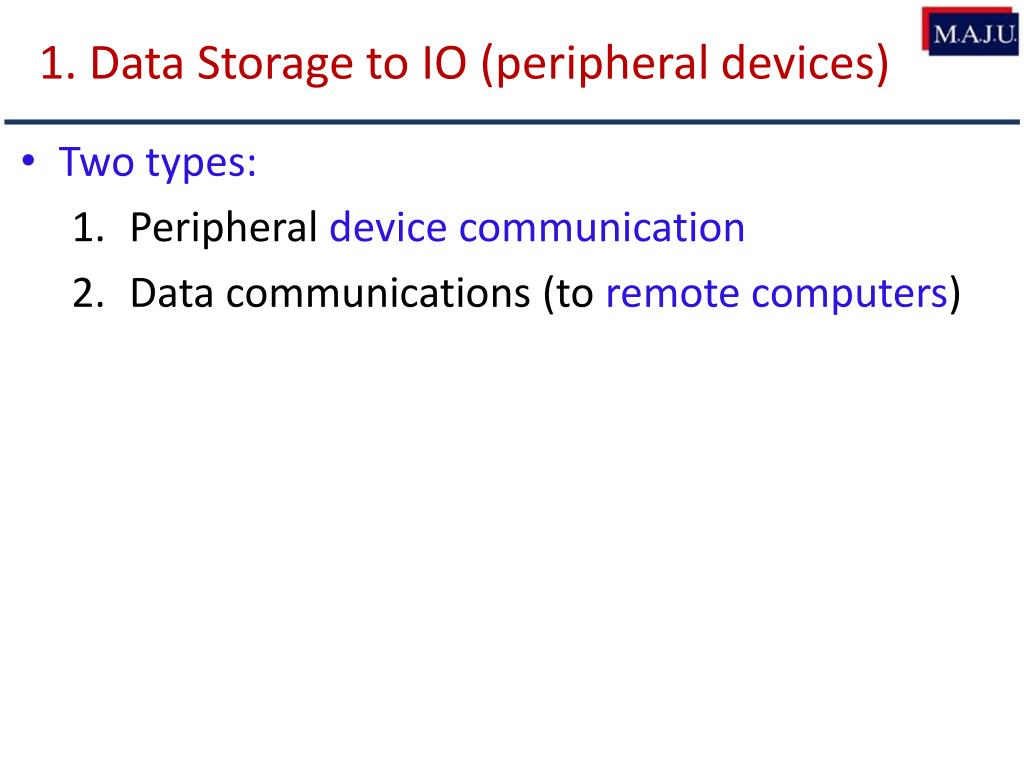Click (peripheral devices) in the title

684,64
